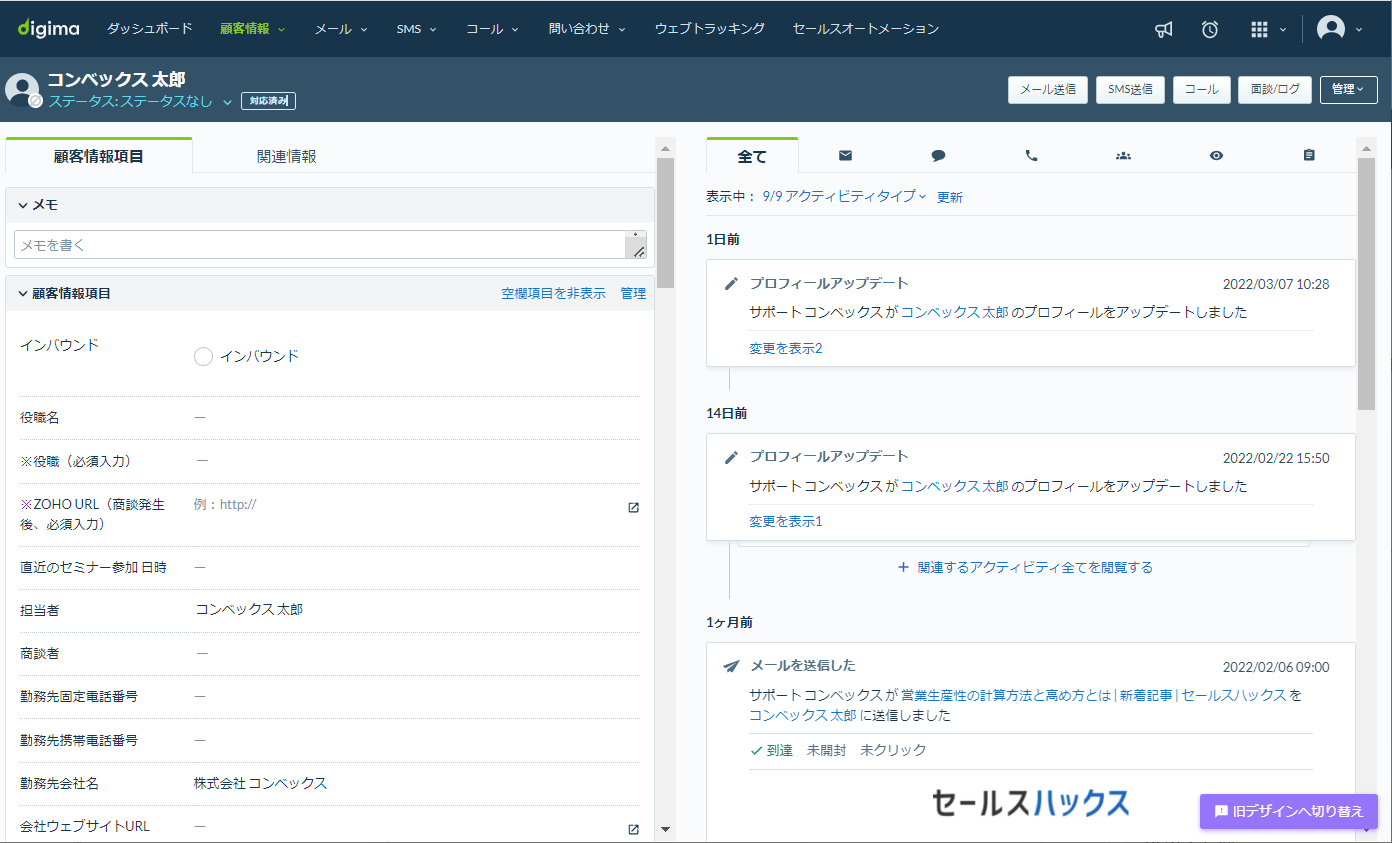The image size is (1392, 843).
Task: Click the 管理 link in 顧客情報項目 header
Action: pos(633,293)
